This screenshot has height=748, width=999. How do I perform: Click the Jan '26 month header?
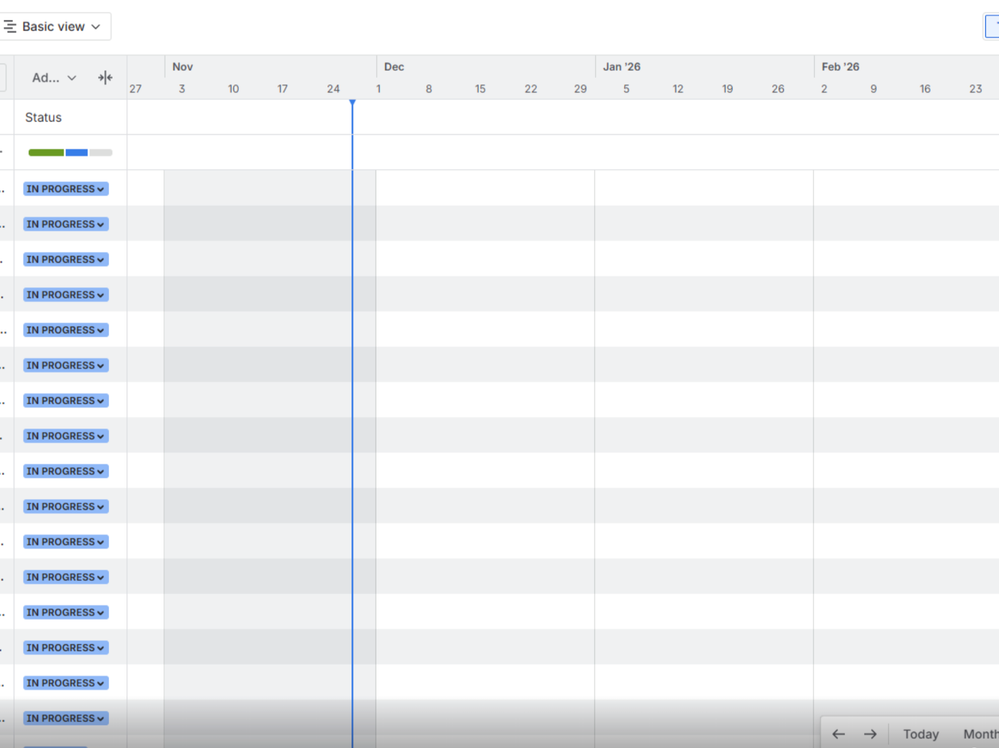point(621,67)
